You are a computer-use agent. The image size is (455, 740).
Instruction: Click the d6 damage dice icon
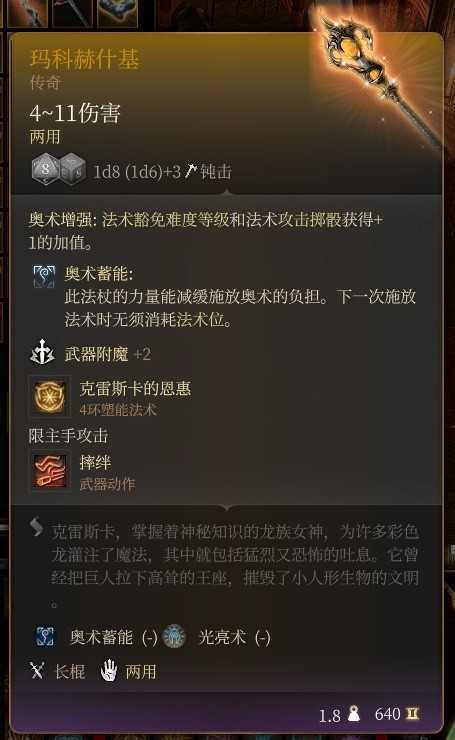pyautogui.click(x=73, y=169)
